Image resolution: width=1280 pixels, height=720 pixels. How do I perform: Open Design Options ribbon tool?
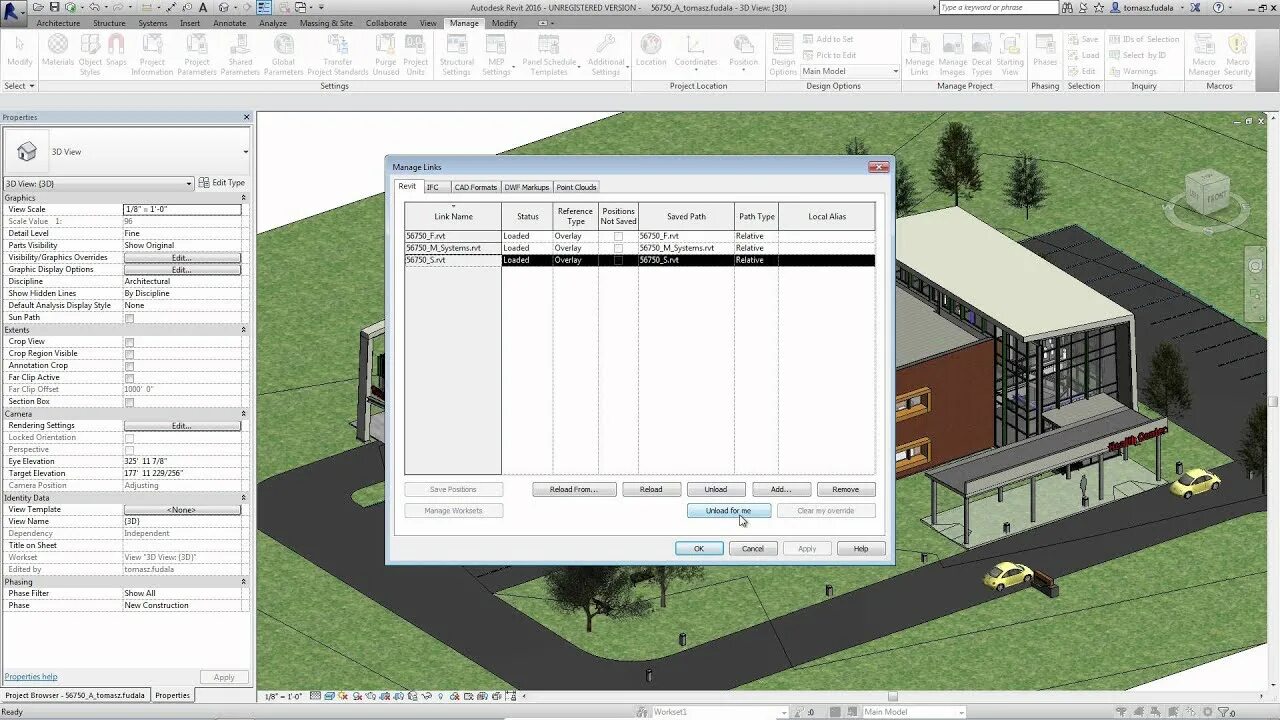(x=783, y=54)
